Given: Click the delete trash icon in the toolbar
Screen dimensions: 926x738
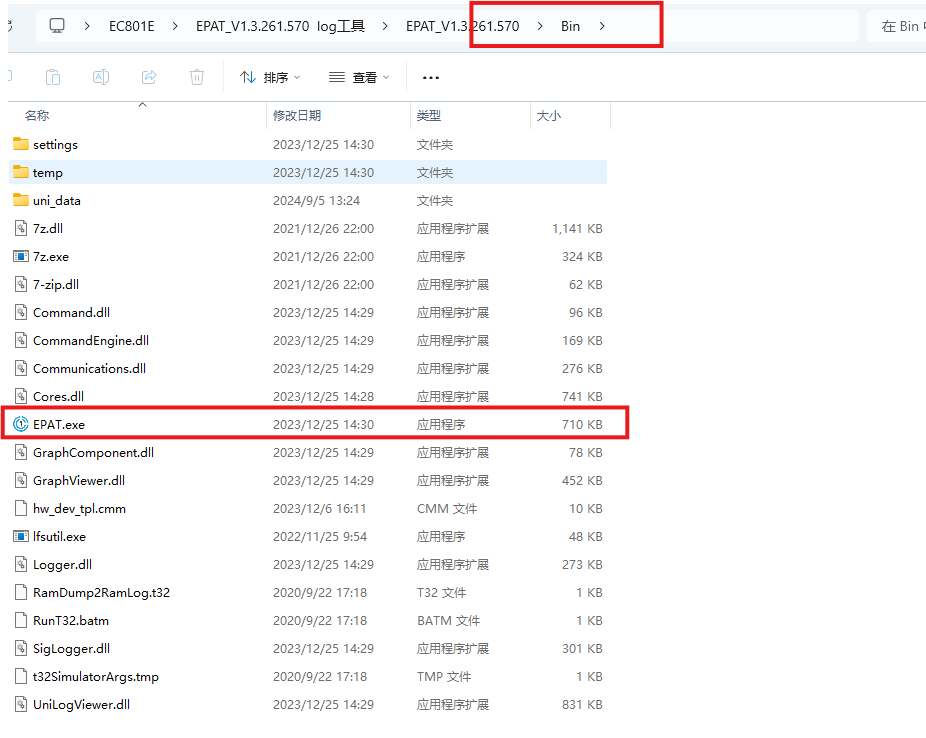Looking at the screenshot, I should point(197,77).
